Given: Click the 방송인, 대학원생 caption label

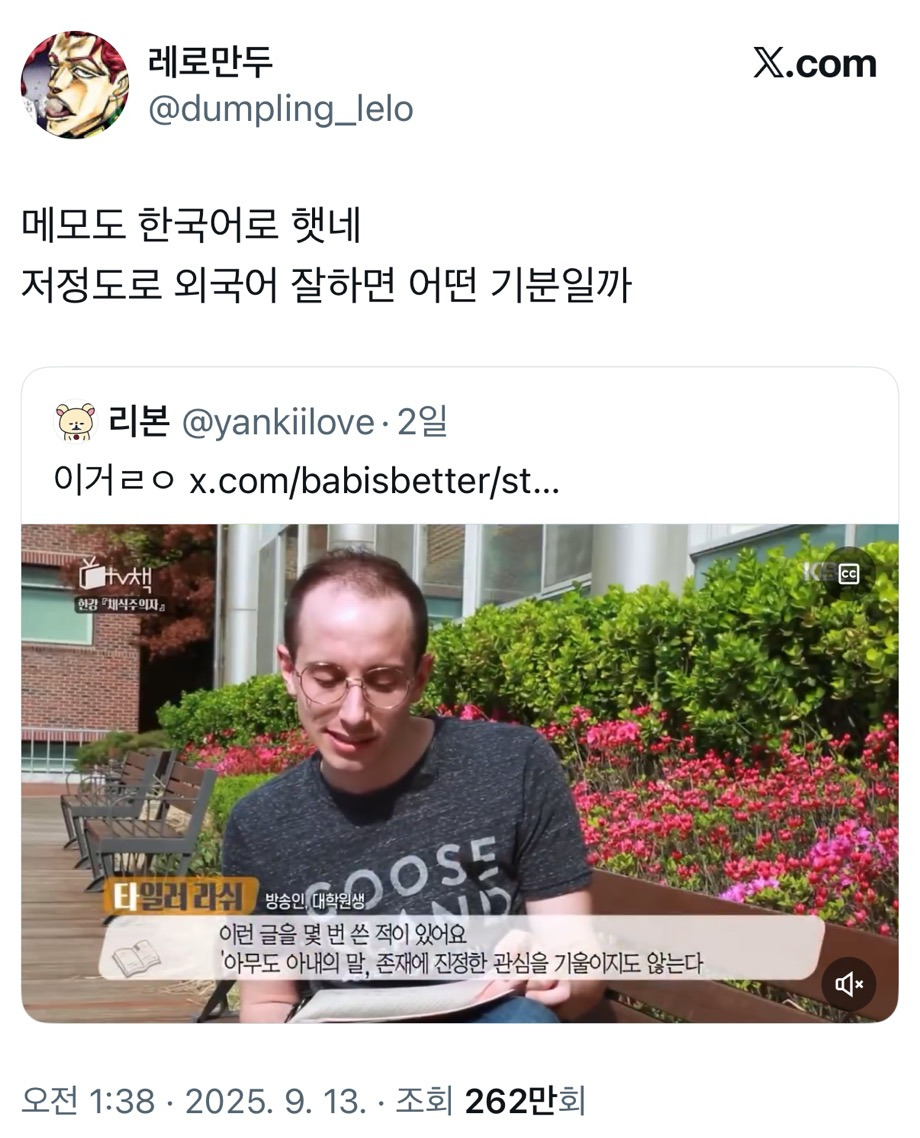Looking at the screenshot, I should pyautogui.click(x=314, y=901).
